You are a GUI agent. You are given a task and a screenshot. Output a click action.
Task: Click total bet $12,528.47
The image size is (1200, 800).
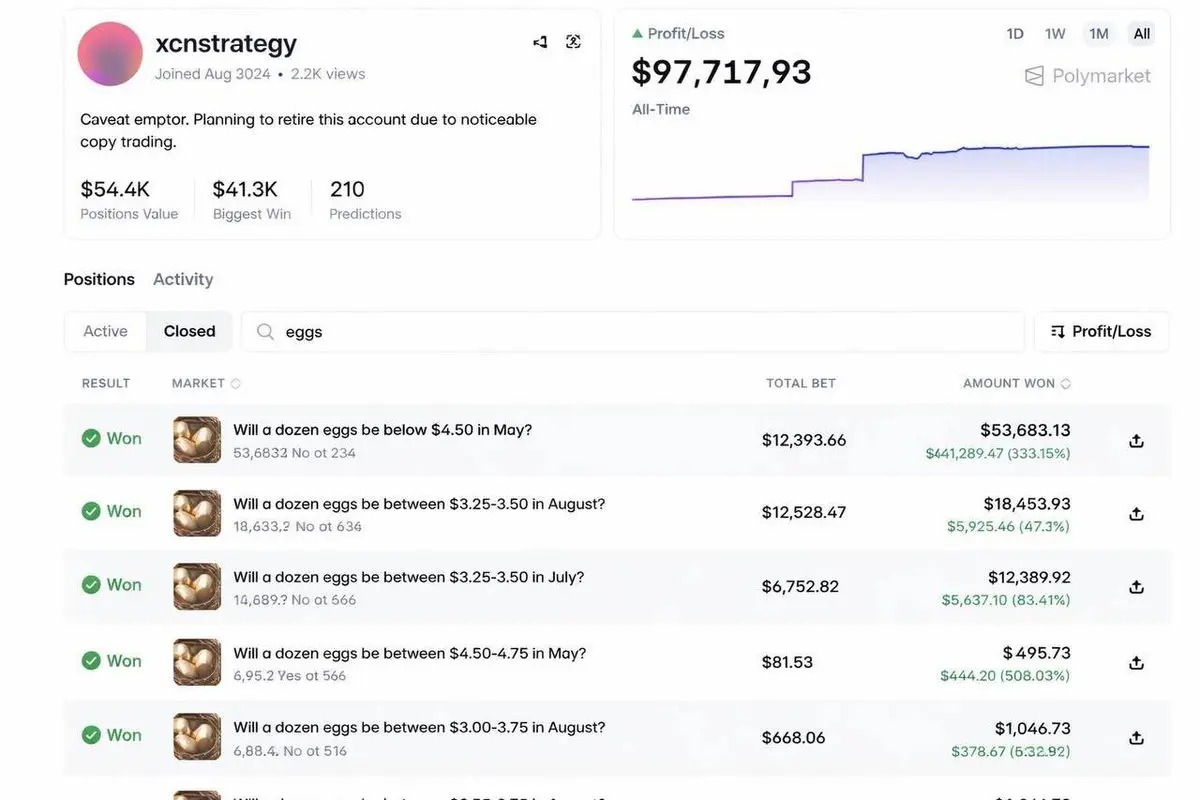coord(804,513)
